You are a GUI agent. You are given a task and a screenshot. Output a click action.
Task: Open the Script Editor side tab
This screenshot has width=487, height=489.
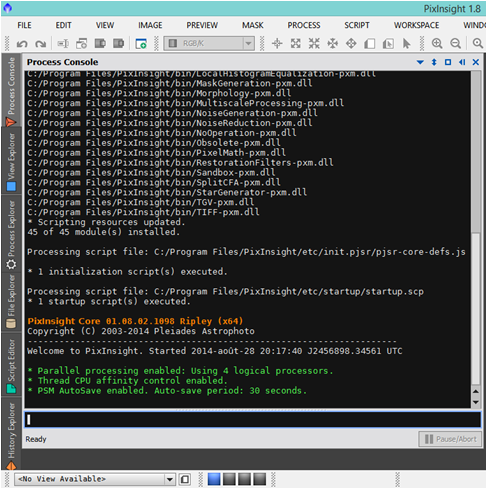tap(11, 366)
